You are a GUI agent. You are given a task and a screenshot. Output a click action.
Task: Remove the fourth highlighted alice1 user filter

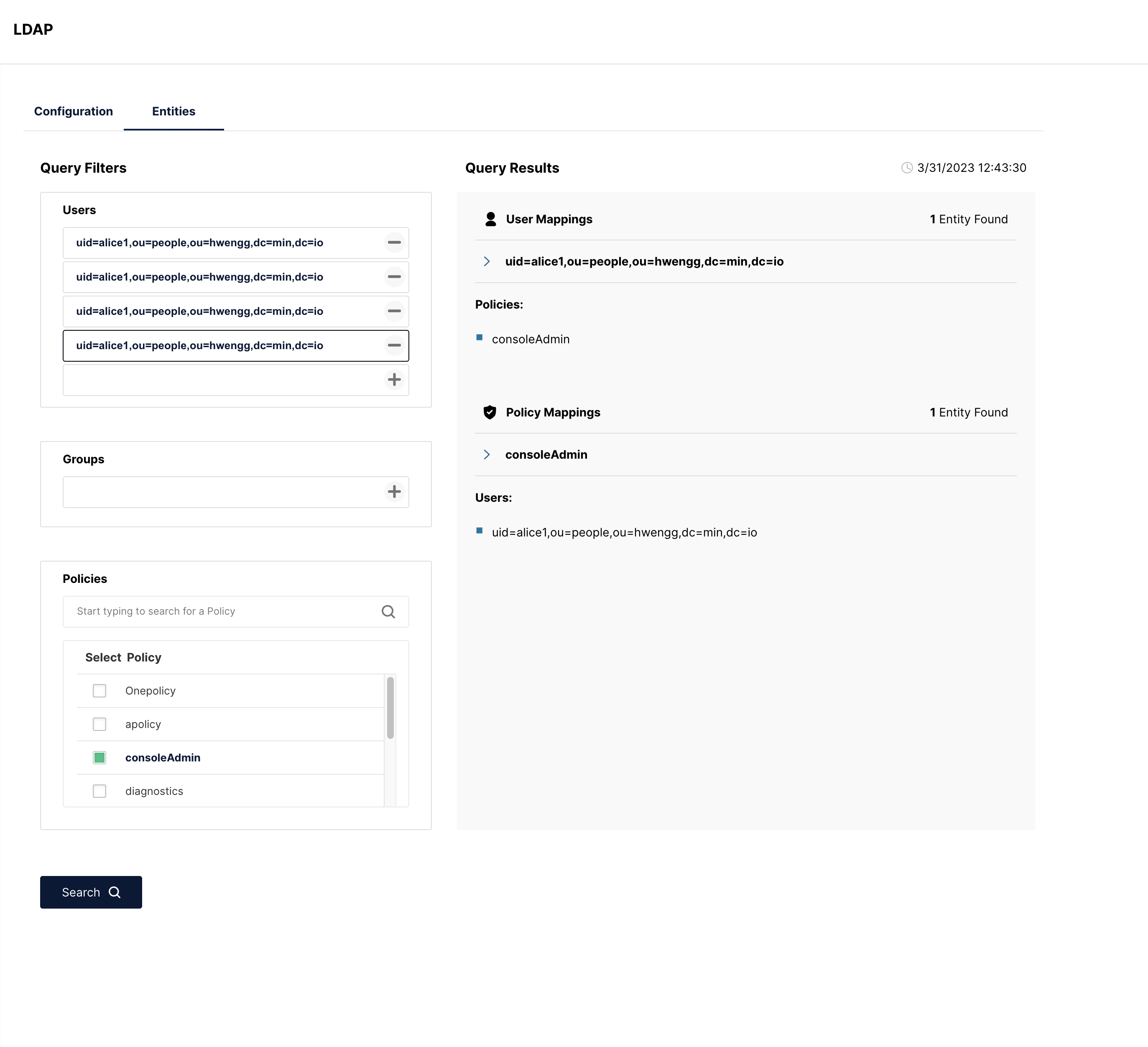pyautogui.click(x=394, y=345)
